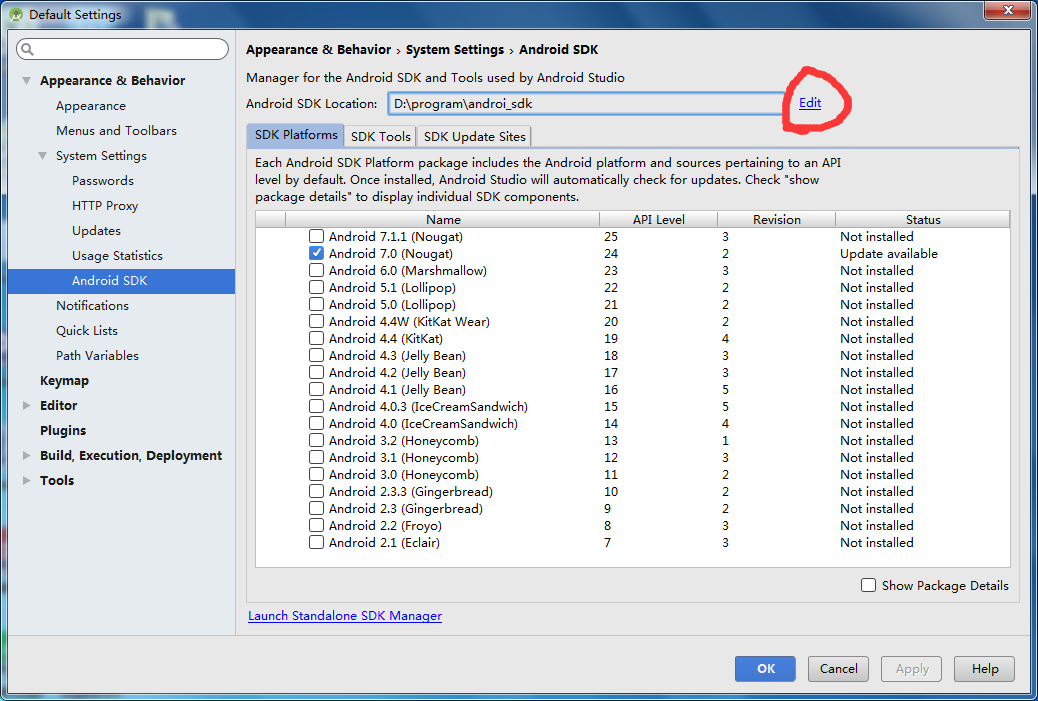Sort by the API Level column header
The width and height of the screenshot is (1038, 701).
[x=659, y=220]
